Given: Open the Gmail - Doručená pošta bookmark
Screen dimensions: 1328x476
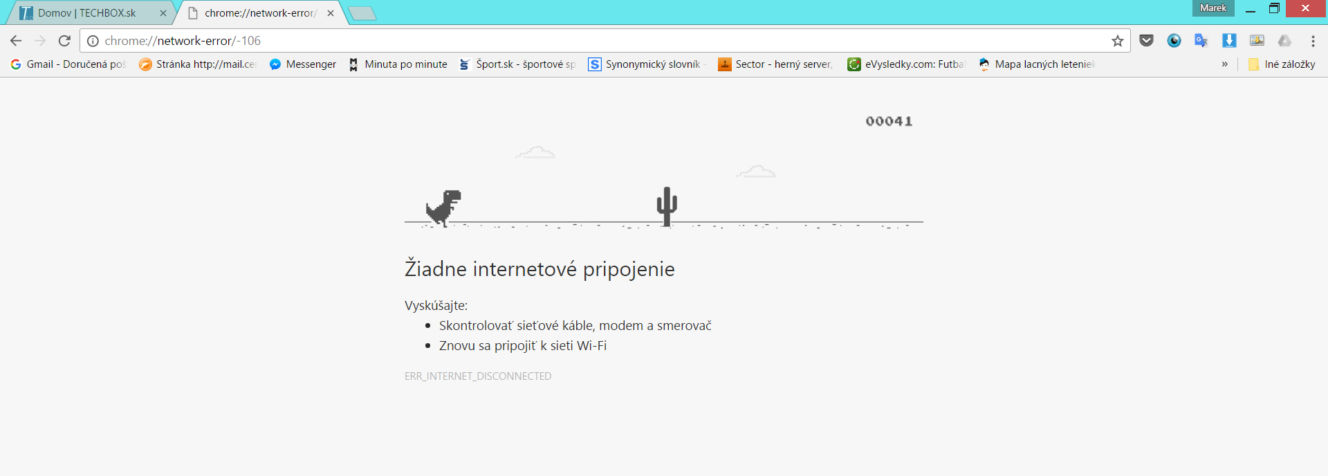Looking at the screenshot, I should pos(68,64).
